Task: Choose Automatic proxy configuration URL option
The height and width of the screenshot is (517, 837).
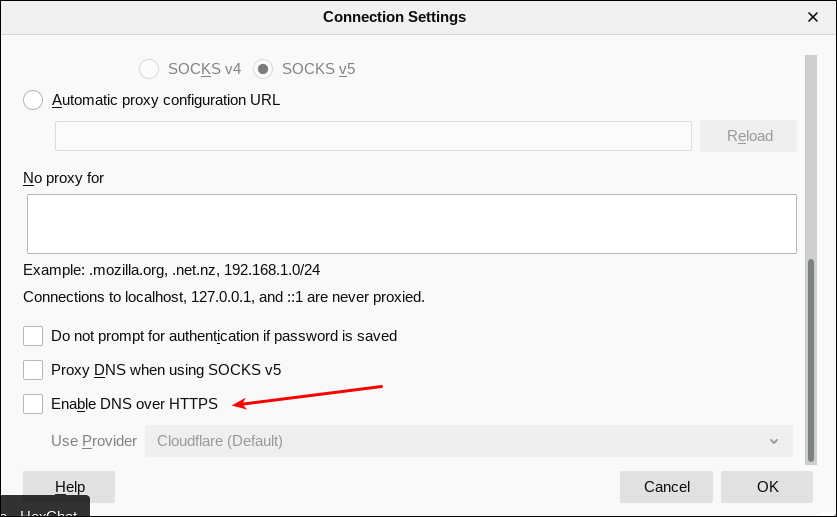Action: tap(34, 100)
